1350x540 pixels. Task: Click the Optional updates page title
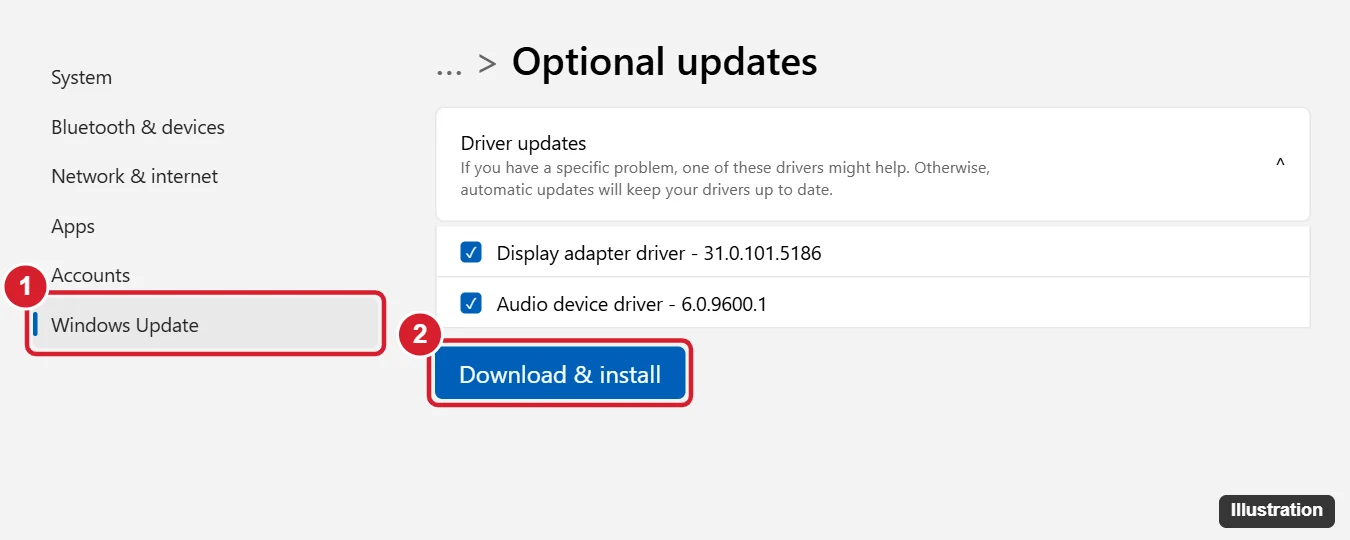[665, 62]
